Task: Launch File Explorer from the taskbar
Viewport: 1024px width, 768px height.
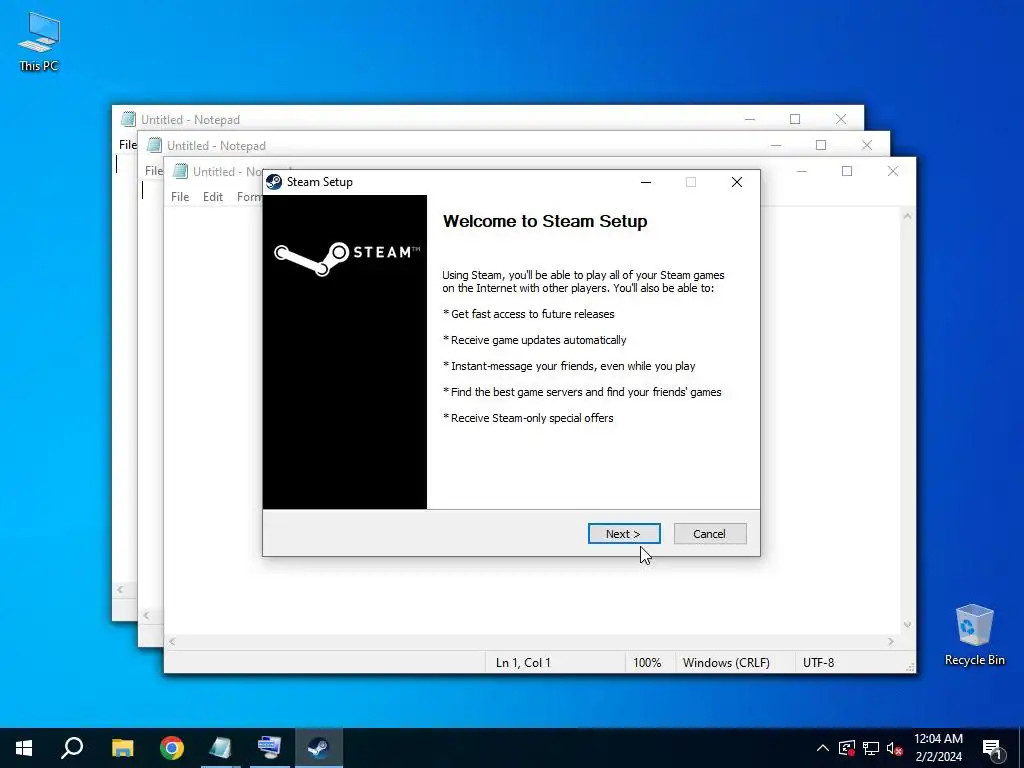Action: pyautogui.click(x=122, y=748)
